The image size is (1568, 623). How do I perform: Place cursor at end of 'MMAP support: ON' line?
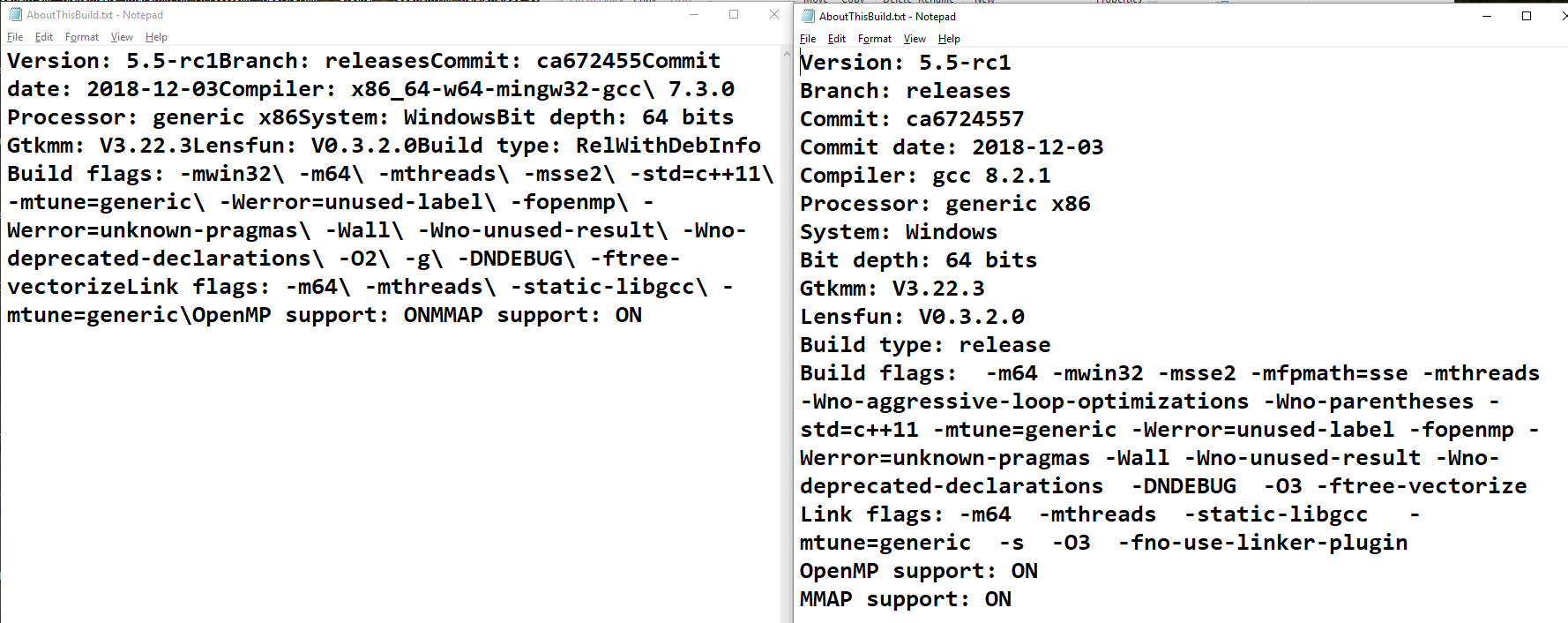[x=1012, y=599]
